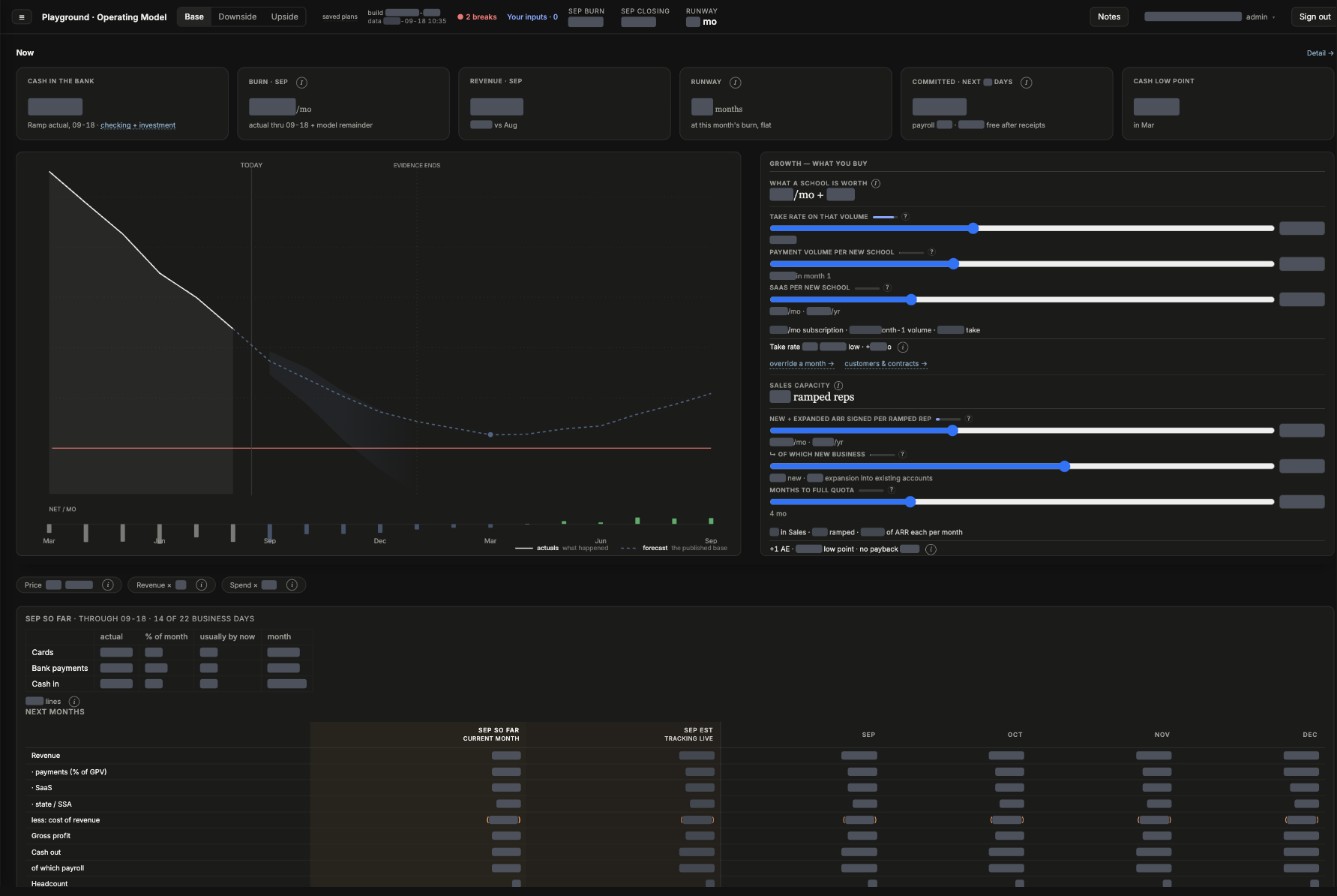Switch to the Downside scenario
This screenshot has height=896, width=1337.
tap(237, 17)
